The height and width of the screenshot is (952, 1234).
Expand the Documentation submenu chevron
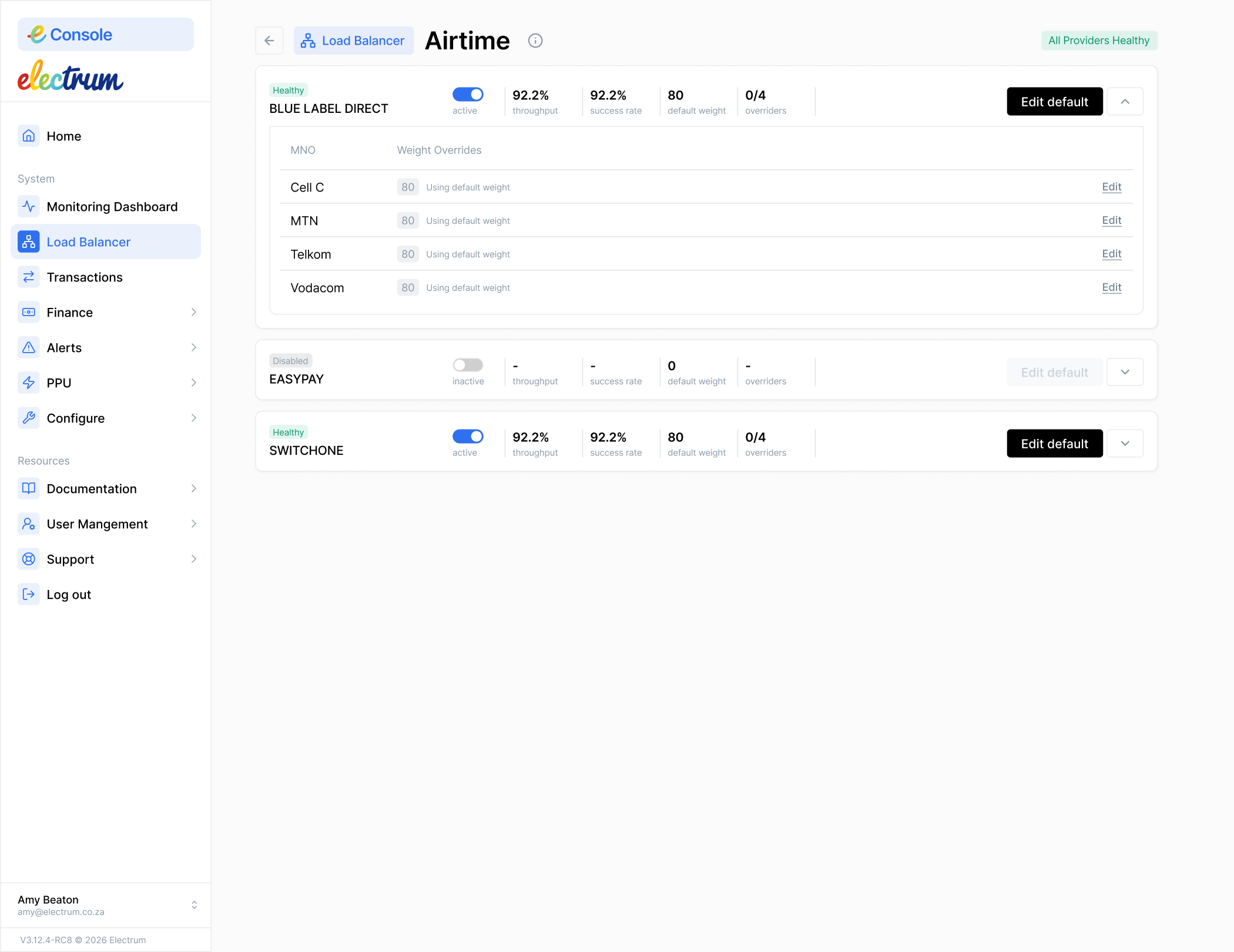point(194,488)
